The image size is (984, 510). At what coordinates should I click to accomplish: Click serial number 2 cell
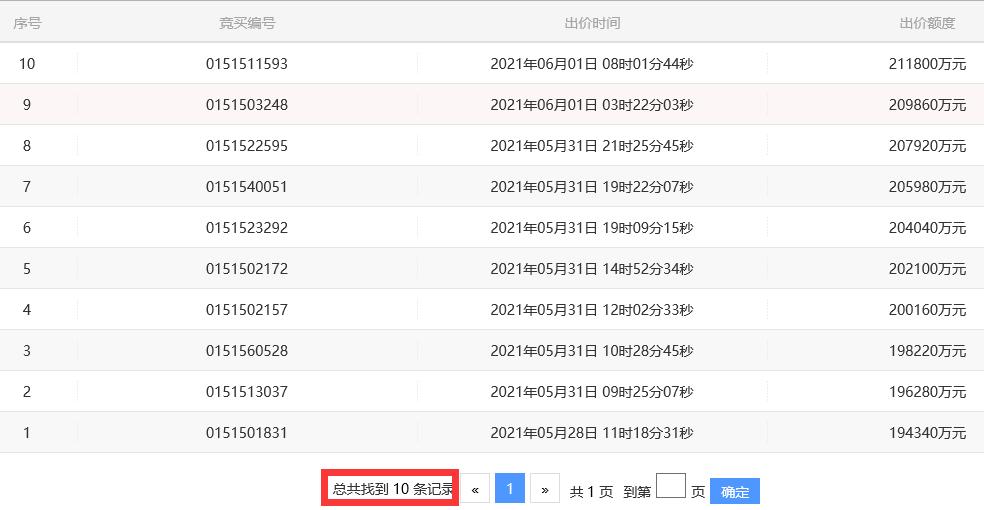tap(27, 391)
